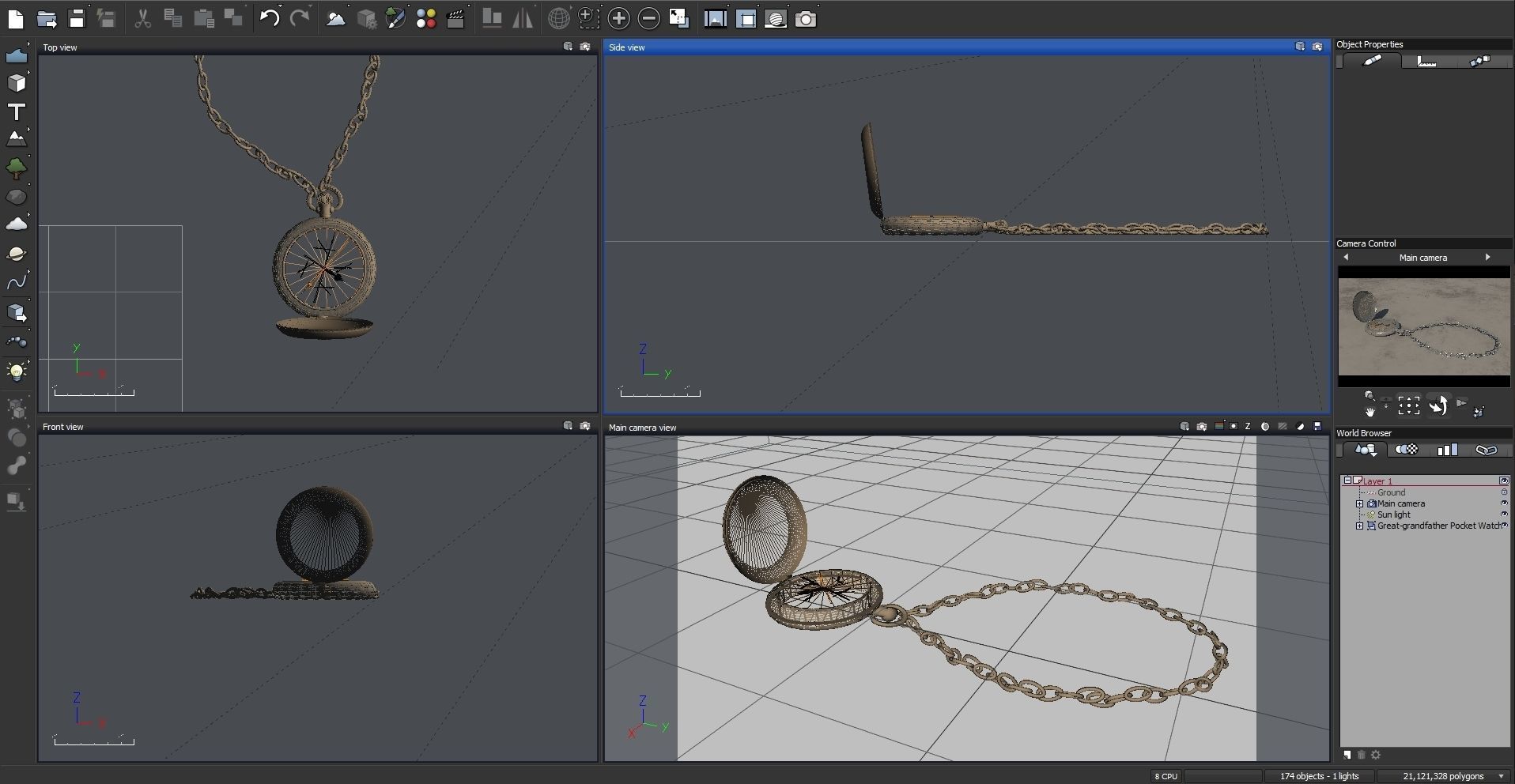Add a plant tree object

[x=17, y=168]
